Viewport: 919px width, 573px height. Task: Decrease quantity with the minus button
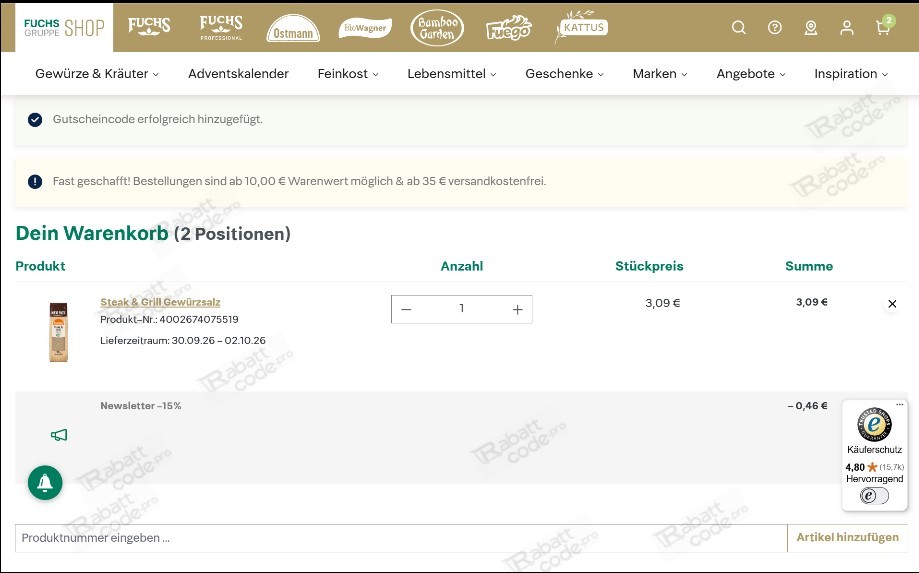[406, 309]
